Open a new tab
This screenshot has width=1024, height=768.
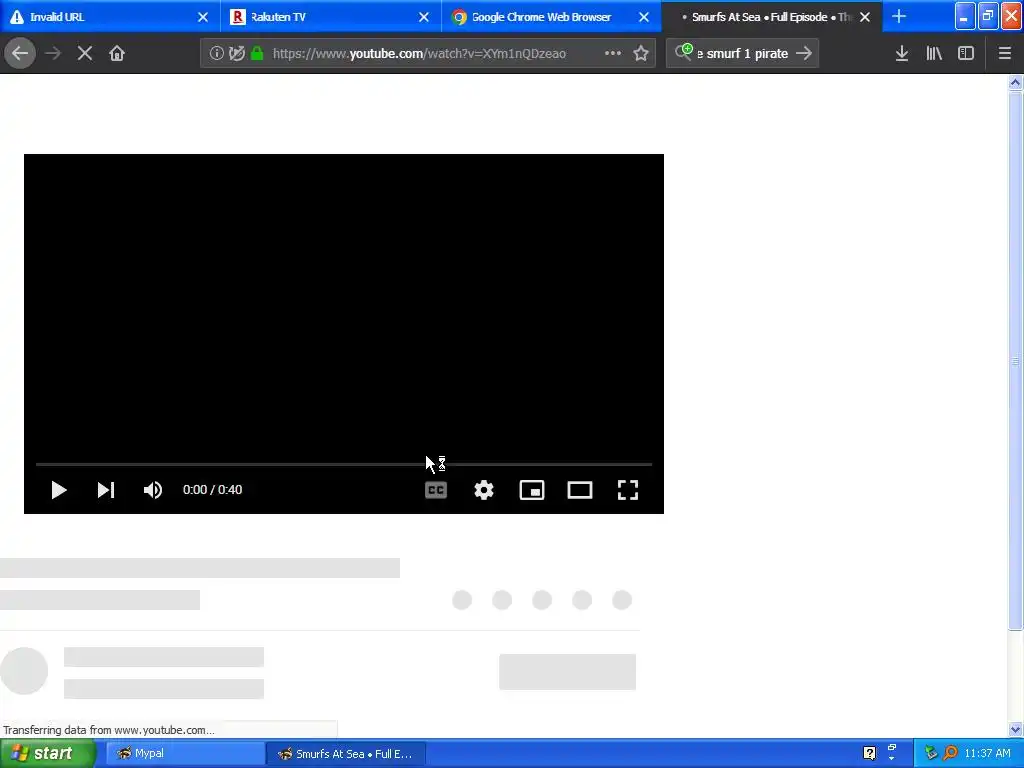(x=899, y=16)
